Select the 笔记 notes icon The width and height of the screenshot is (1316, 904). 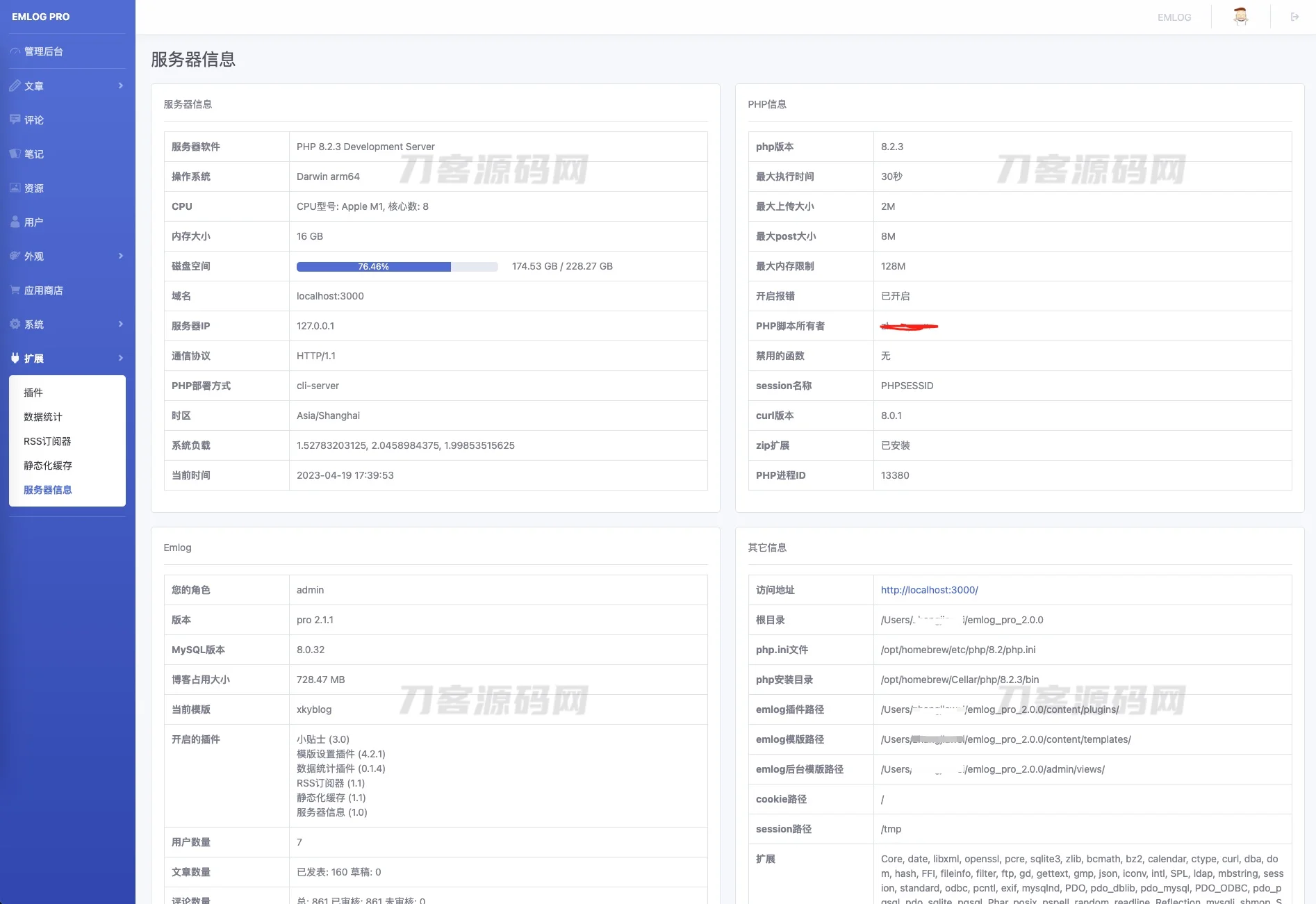tap(15, 154)
